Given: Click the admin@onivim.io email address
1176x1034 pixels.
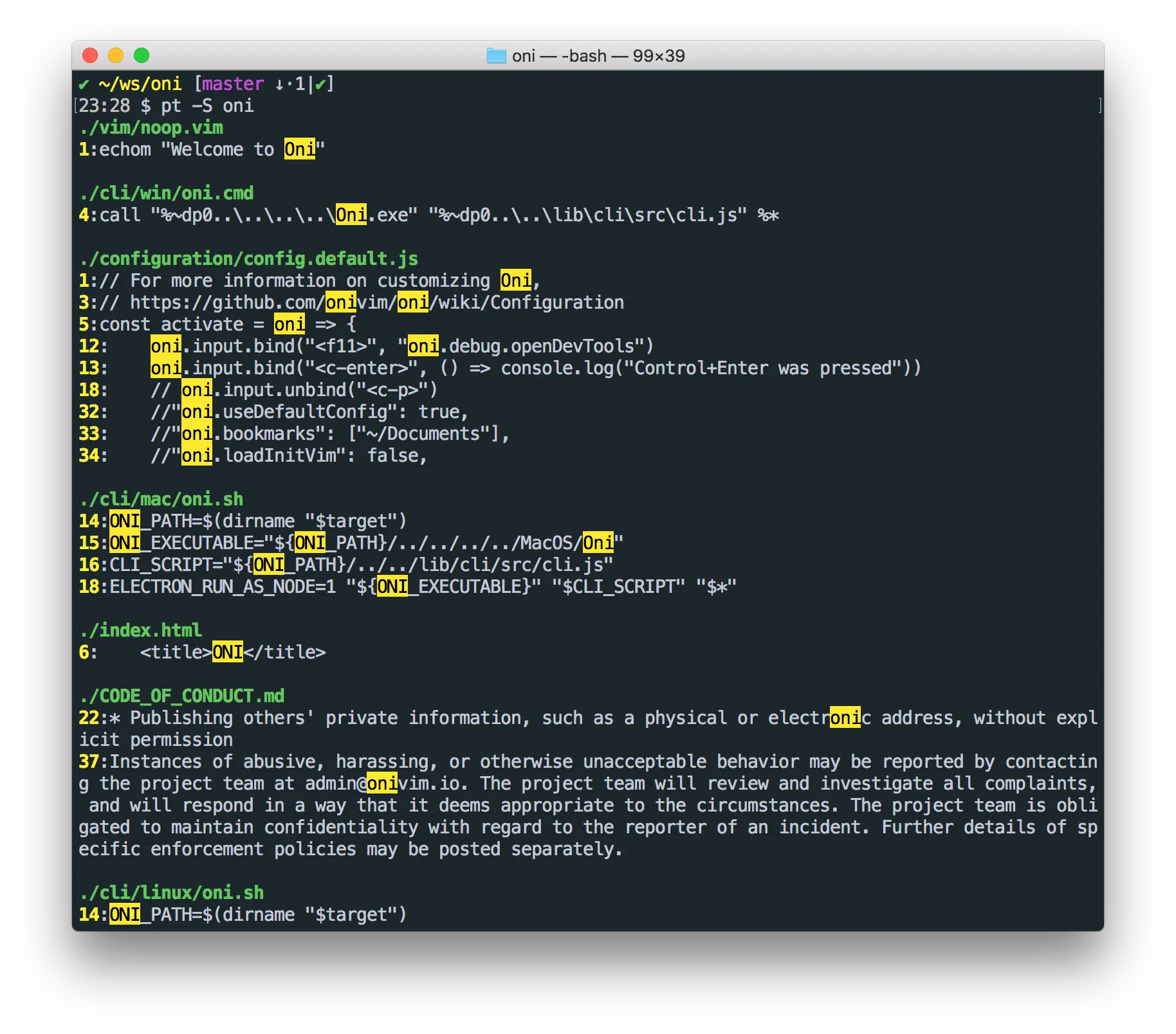Looking at the screenshot, I should coord(382,784).
